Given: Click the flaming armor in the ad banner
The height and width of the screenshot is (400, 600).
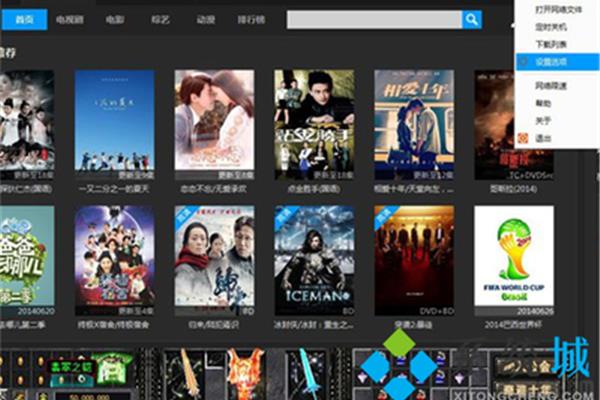Looking at the screenshot, I should pos(245,374).
